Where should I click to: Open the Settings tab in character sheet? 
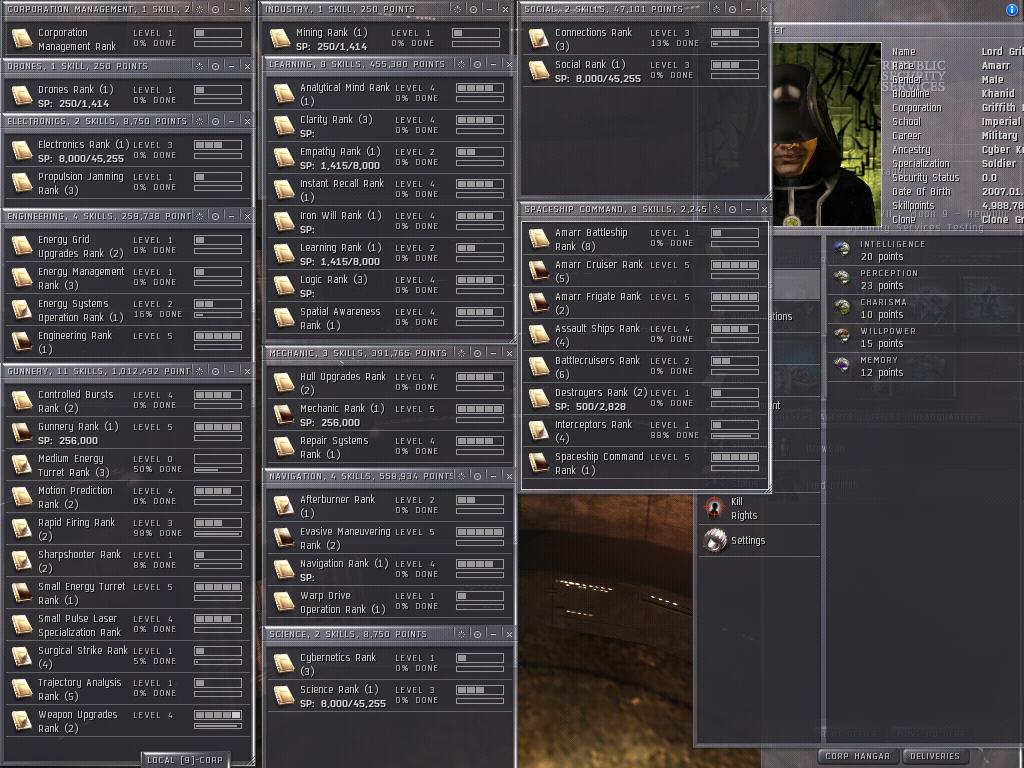[747, 541]
